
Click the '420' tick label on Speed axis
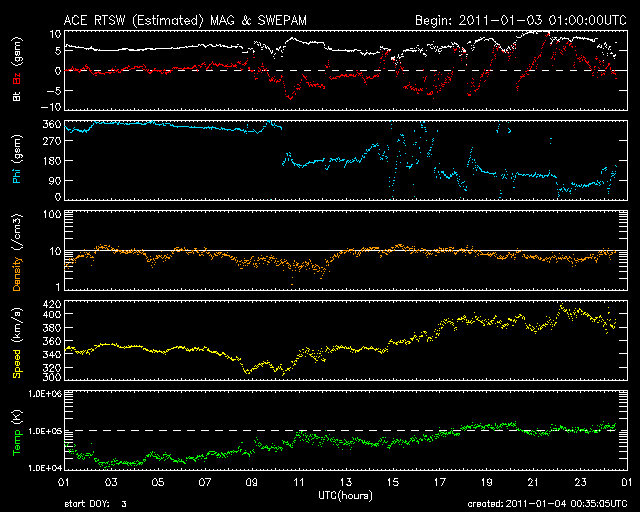(52, 304)
